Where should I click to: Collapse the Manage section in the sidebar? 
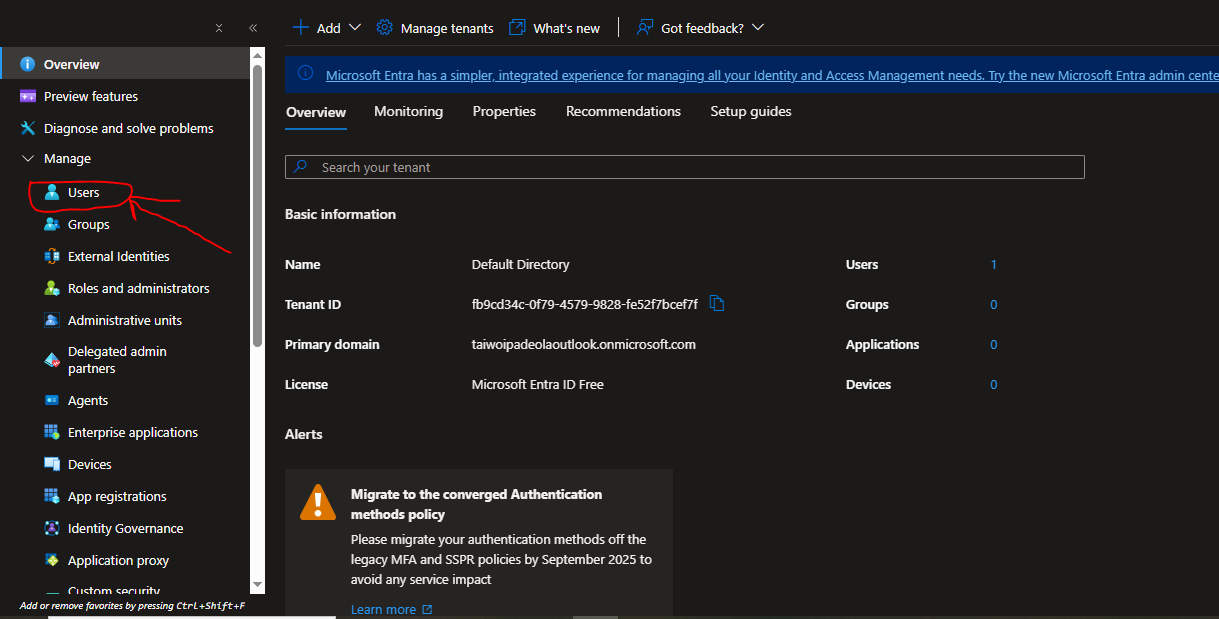(x=28, y=158)
